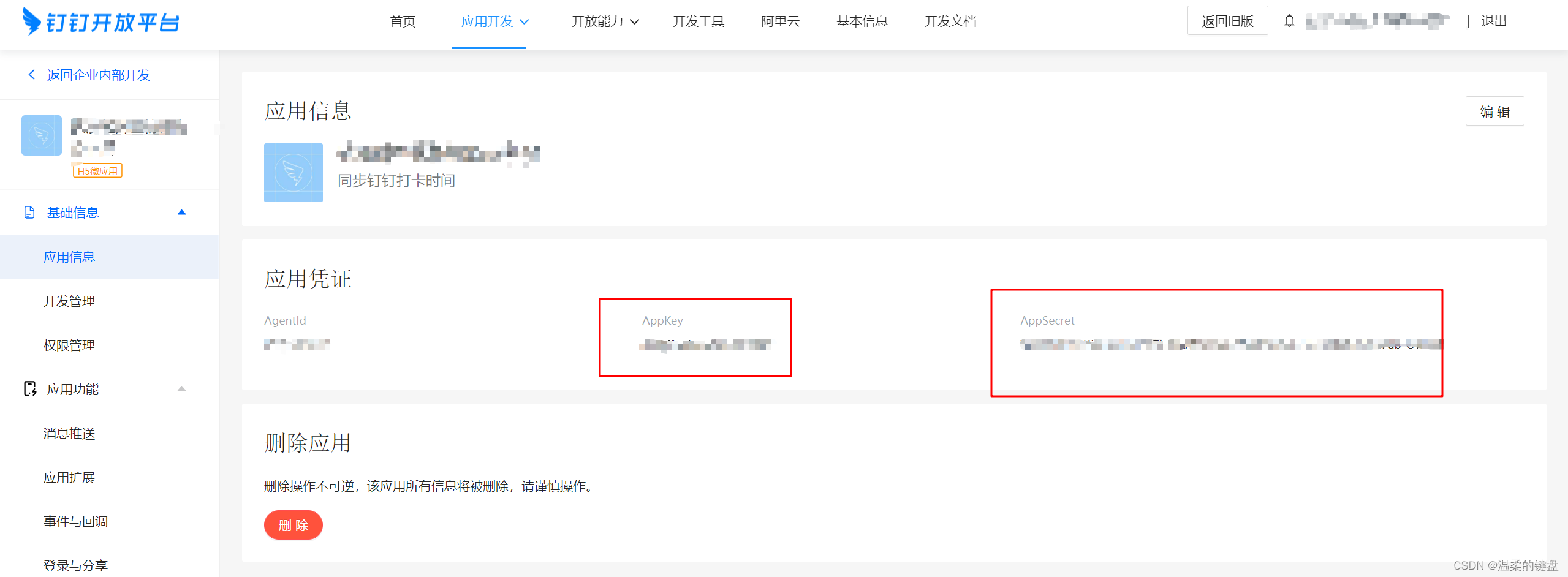This screenshot has height=577, width=1568.
Task: Click the blurred AppSecret value
Action: (x=1232, y=344)
